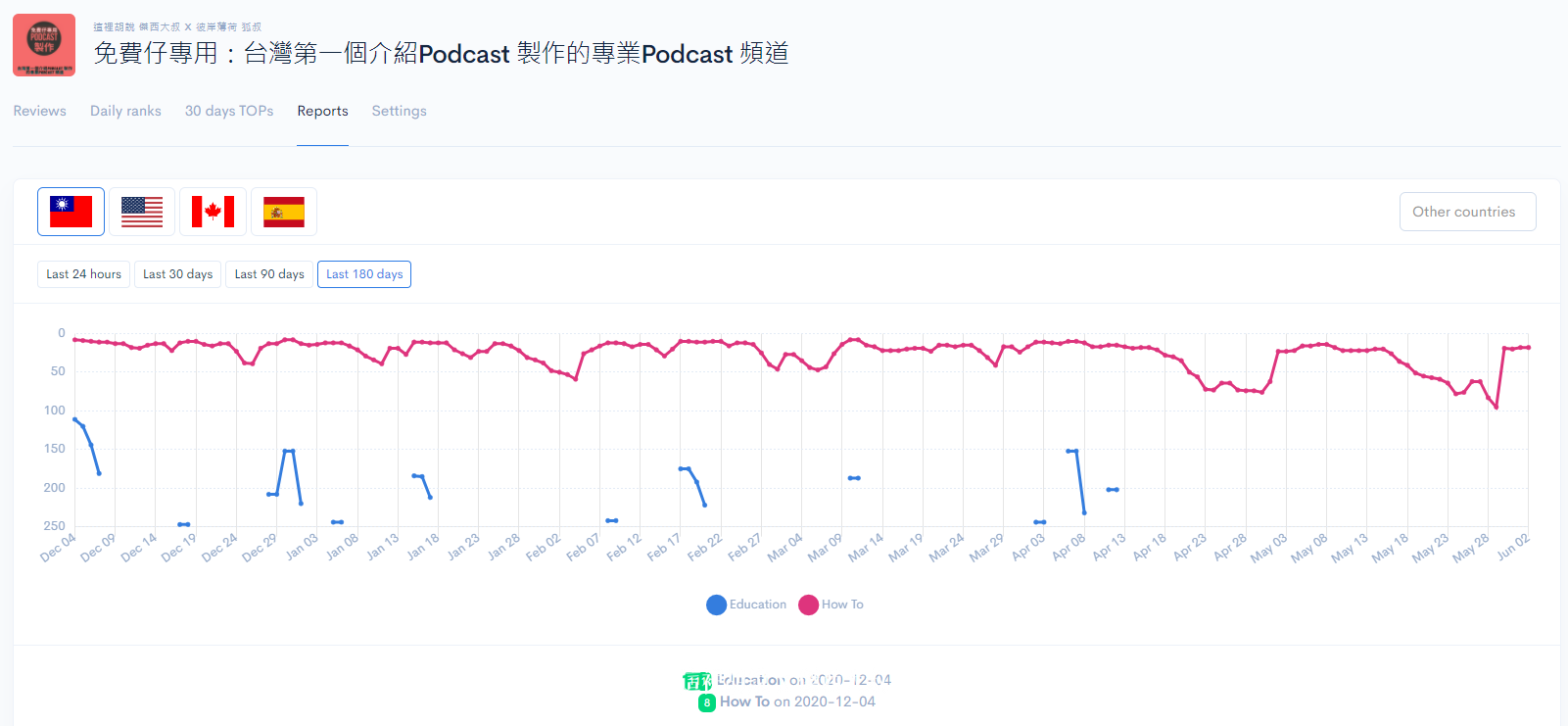Open the podcast cover artwork thumbnail
1568x726 pixels.
[x=44, y=45]
